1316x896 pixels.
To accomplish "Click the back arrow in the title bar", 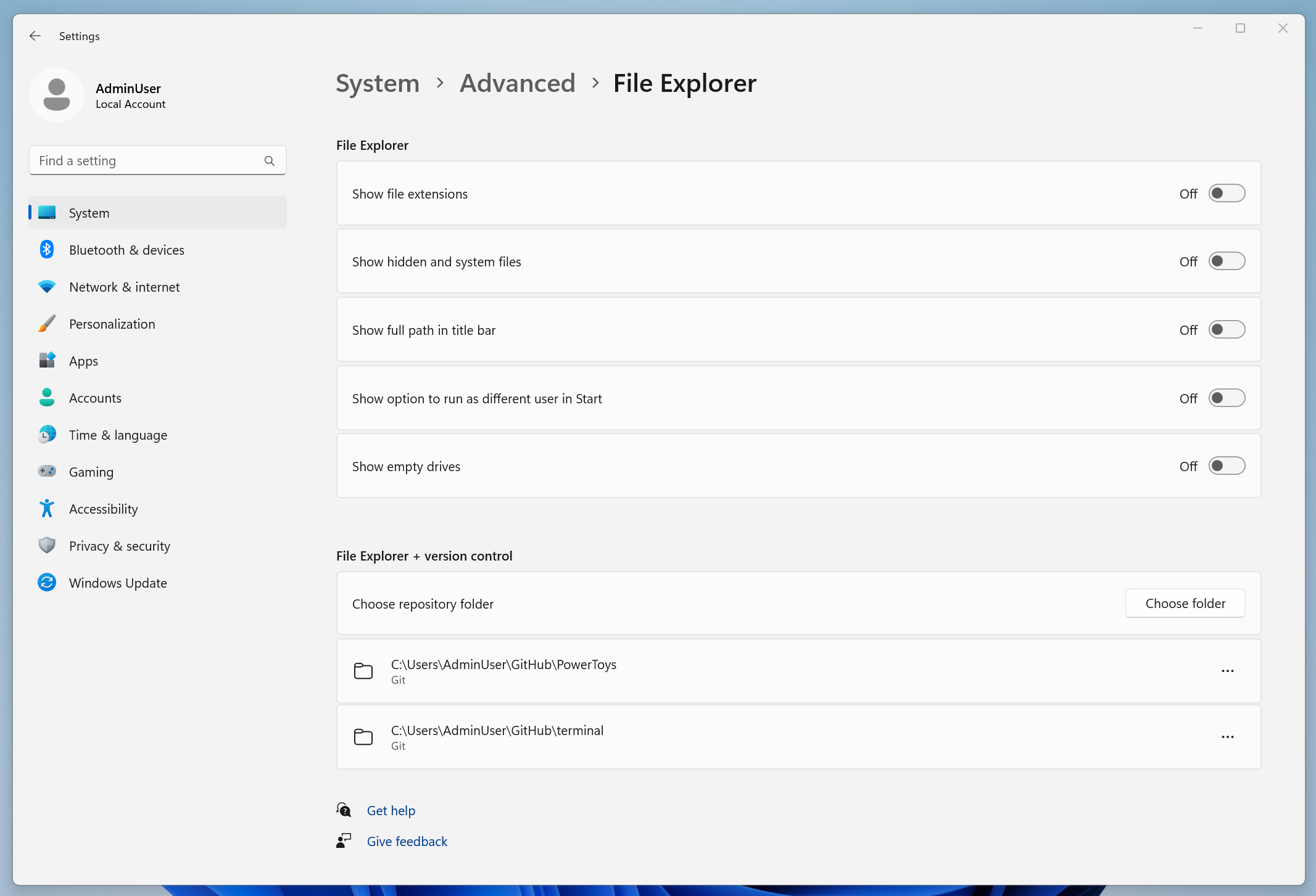I will [35, 36].
